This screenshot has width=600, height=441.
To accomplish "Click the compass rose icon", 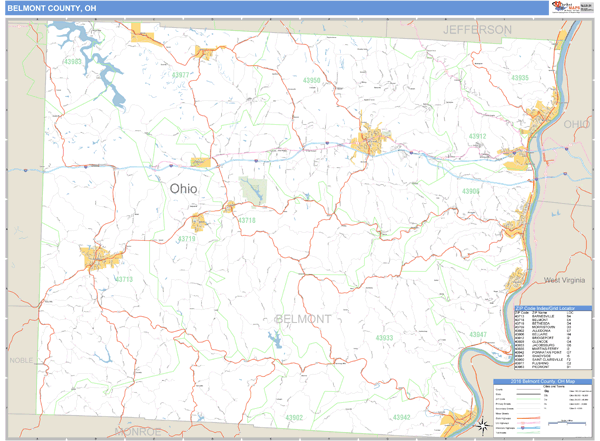I will click(x=483, y=424).
